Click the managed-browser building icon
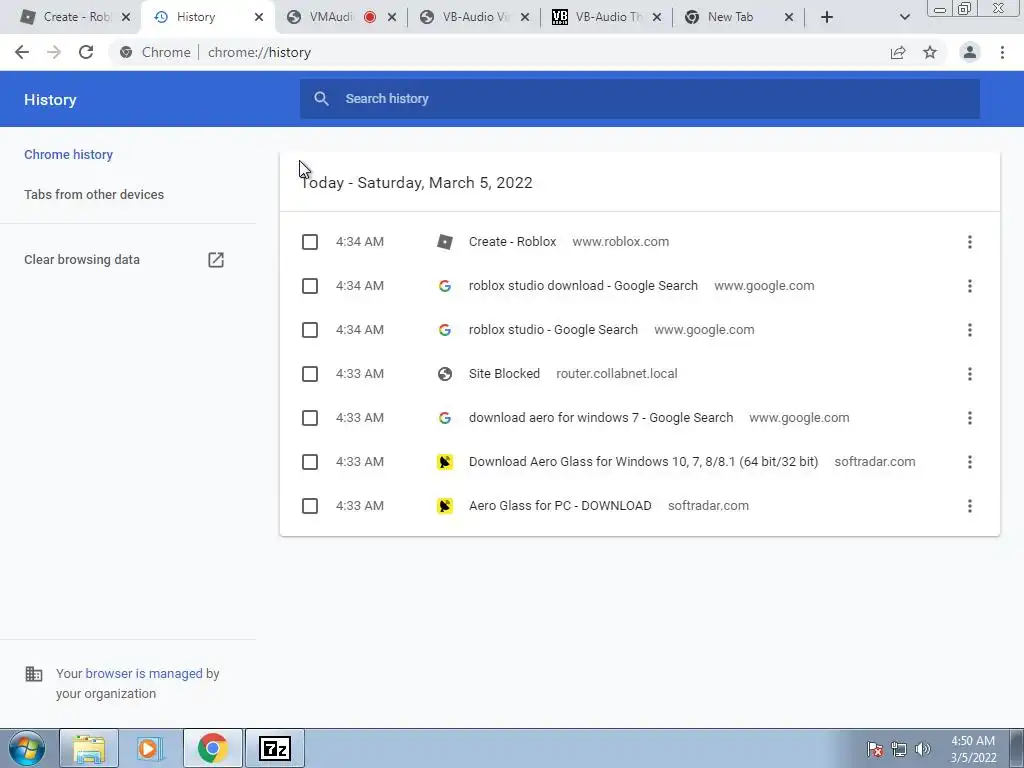Screen dimensions: 1024x768 click(x=33, y=674)
